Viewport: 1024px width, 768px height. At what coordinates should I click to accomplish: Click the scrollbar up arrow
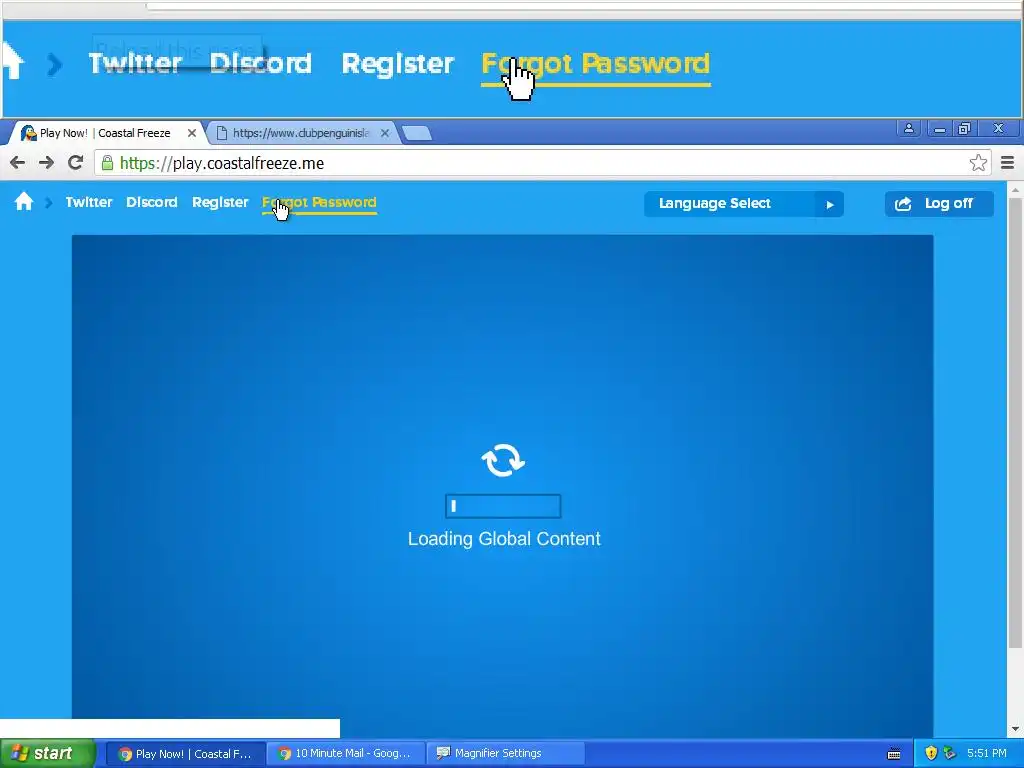point(1015,190)
